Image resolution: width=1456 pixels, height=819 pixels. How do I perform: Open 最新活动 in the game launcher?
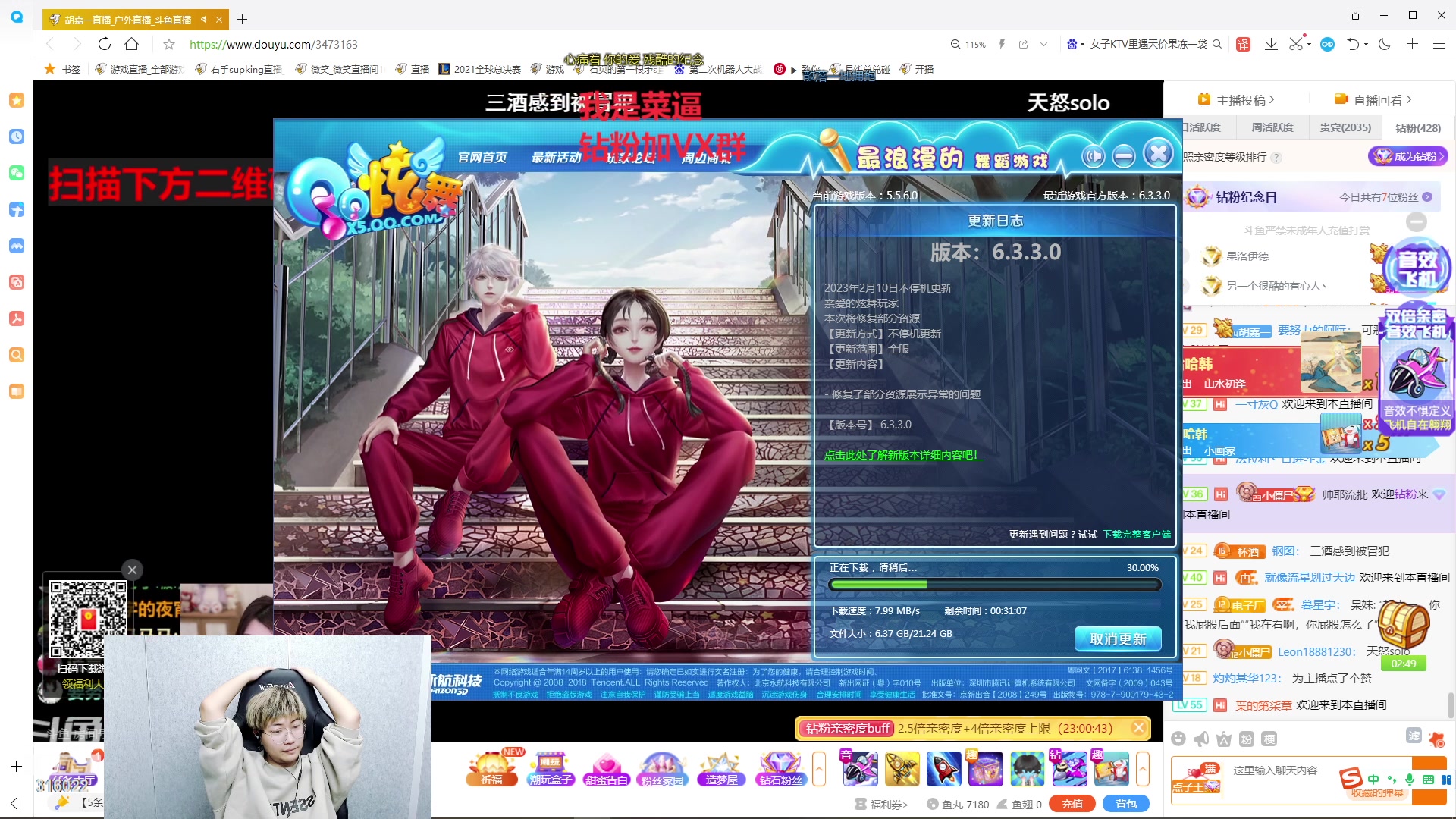(x=556, y=157)
